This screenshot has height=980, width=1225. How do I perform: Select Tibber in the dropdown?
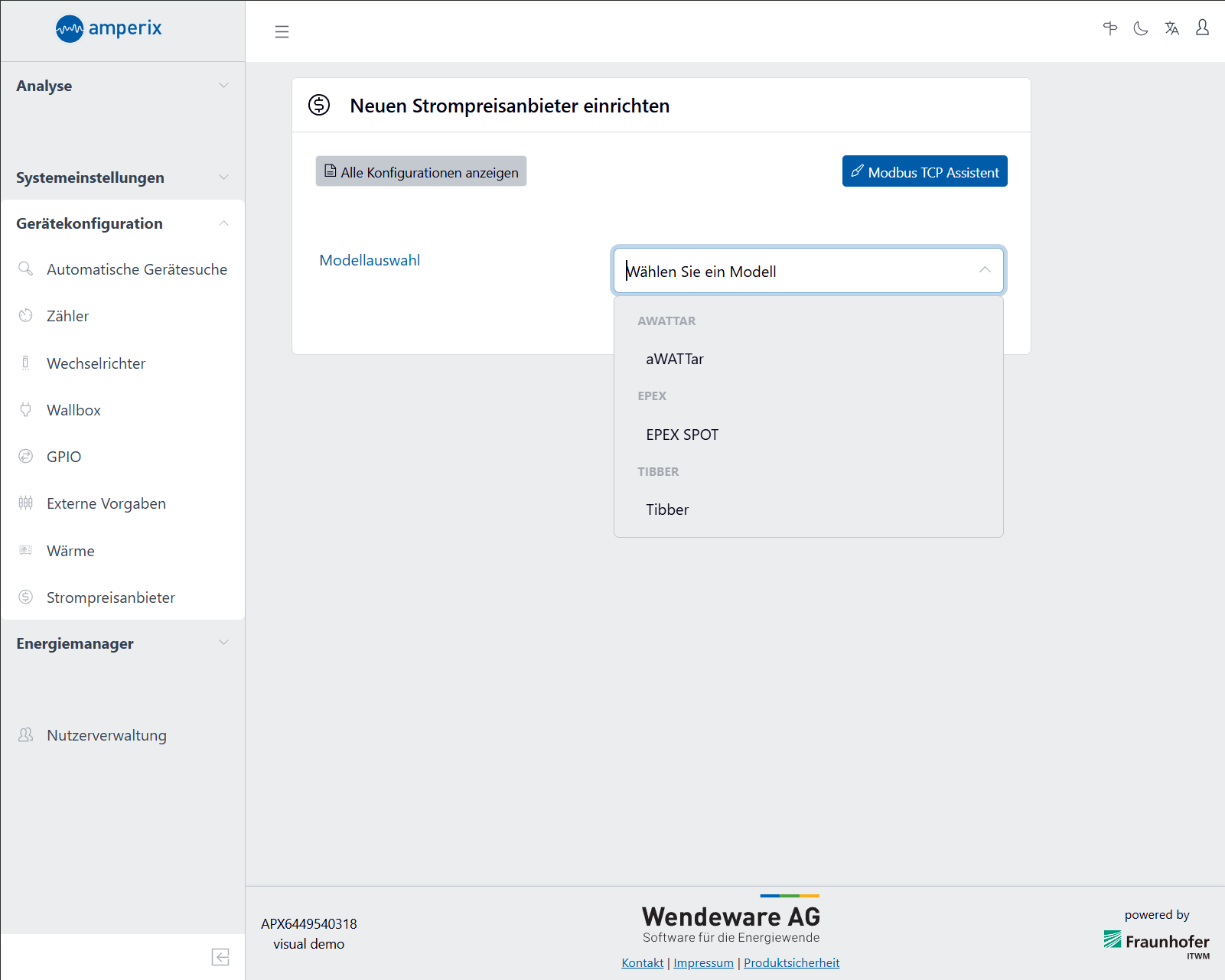667,510
